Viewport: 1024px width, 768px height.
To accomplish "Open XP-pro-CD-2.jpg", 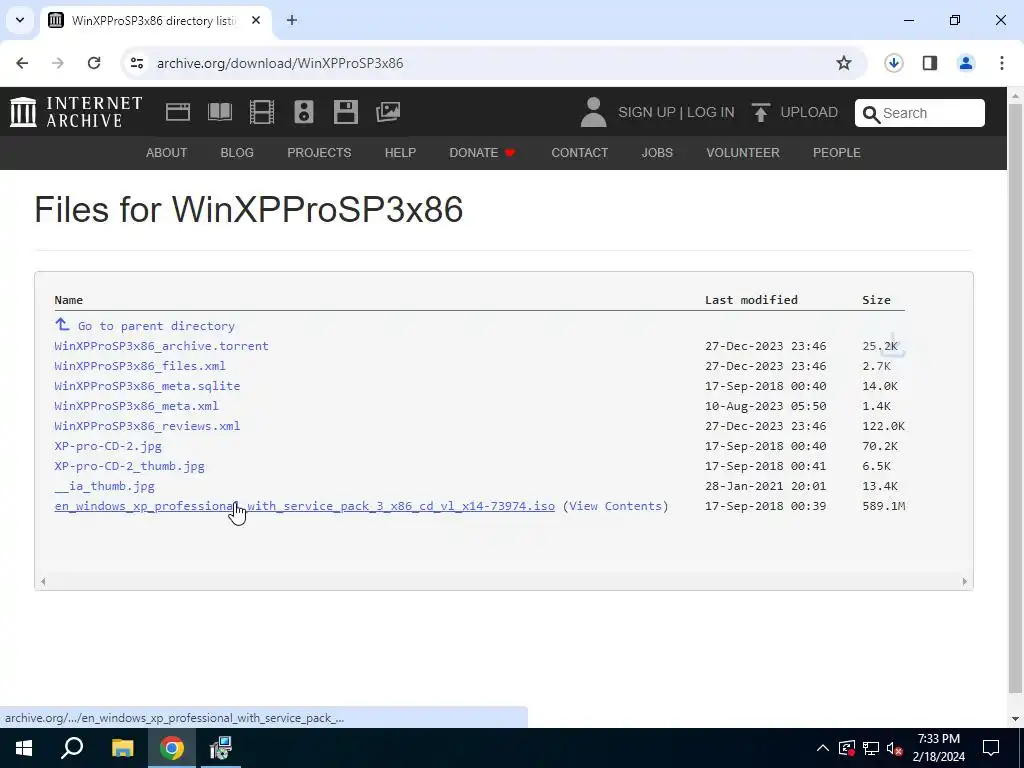I will (x=108, y=446).
